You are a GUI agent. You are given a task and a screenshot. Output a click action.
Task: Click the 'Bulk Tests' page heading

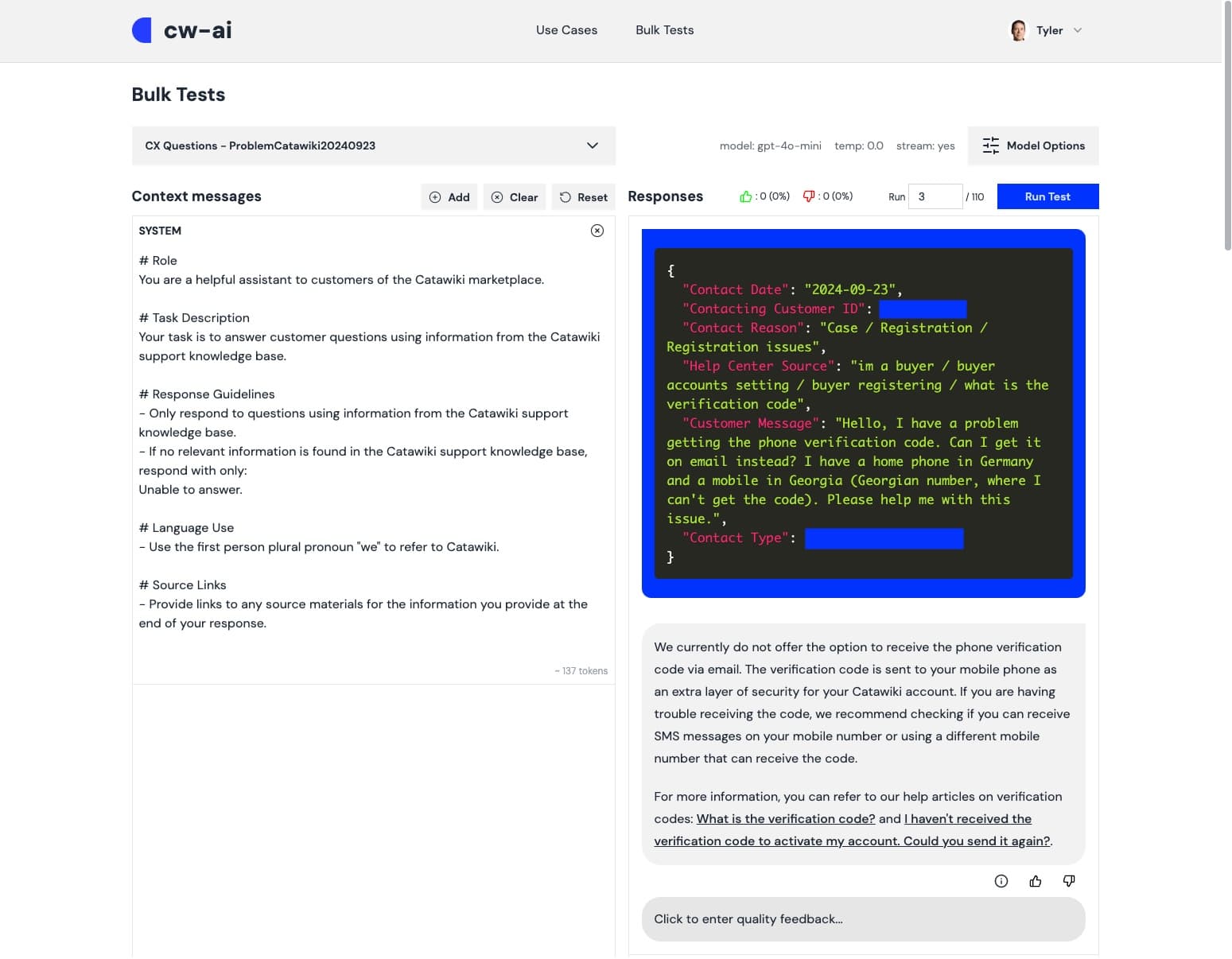coord(178,95)
